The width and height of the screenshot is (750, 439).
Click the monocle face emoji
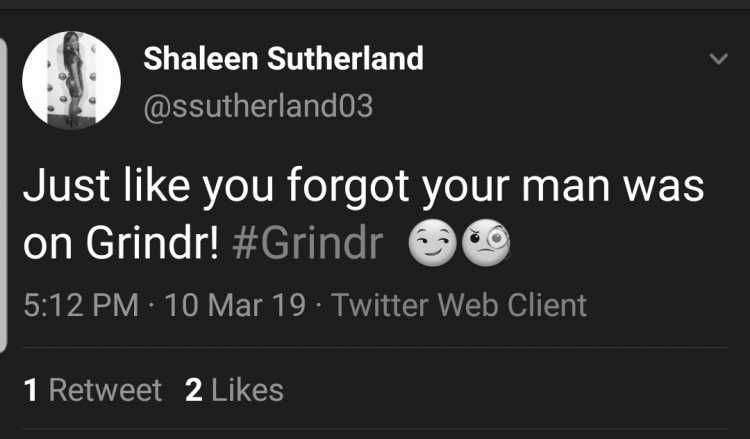[x=486, y=242]
